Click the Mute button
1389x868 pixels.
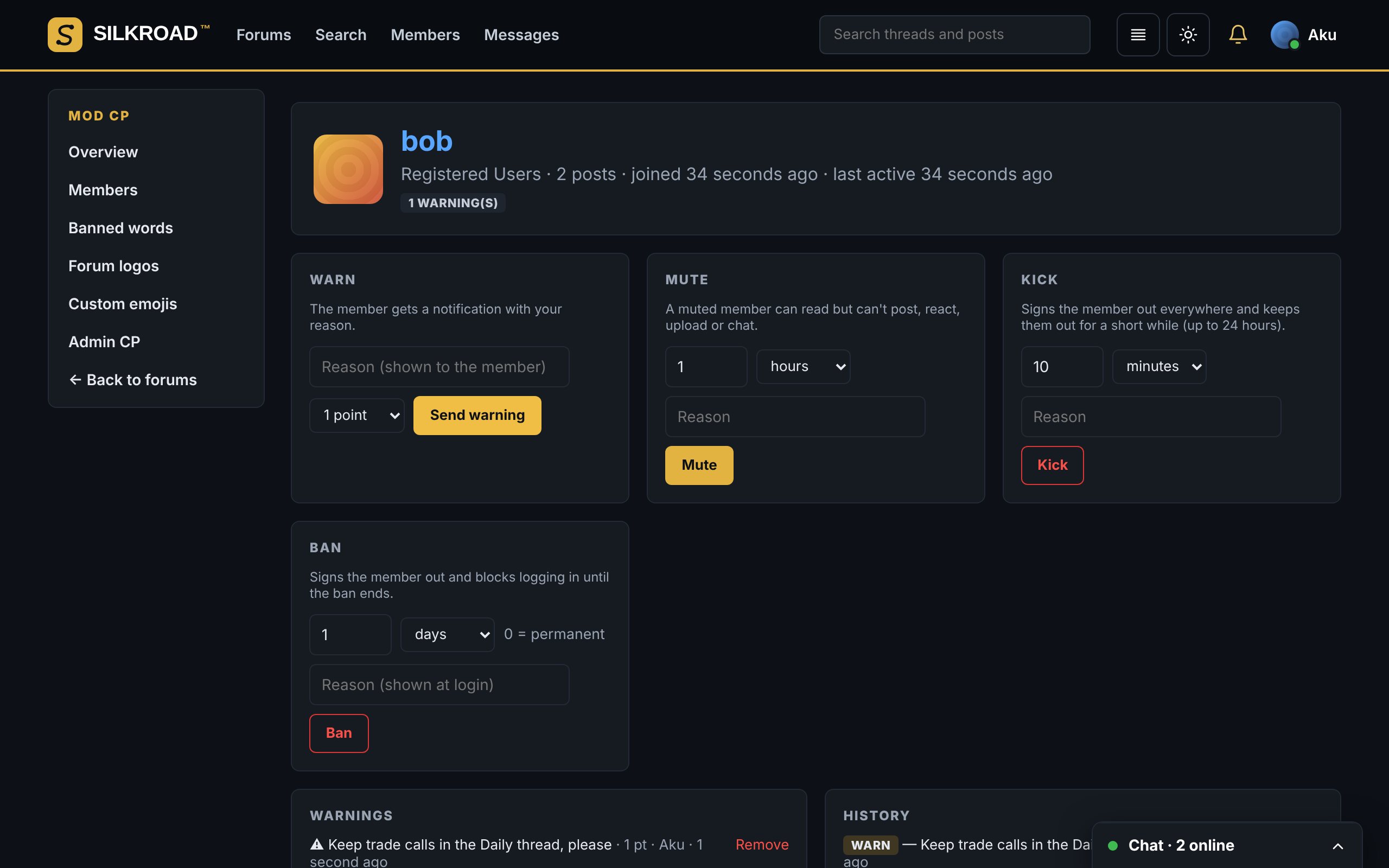tap(699, 465)
